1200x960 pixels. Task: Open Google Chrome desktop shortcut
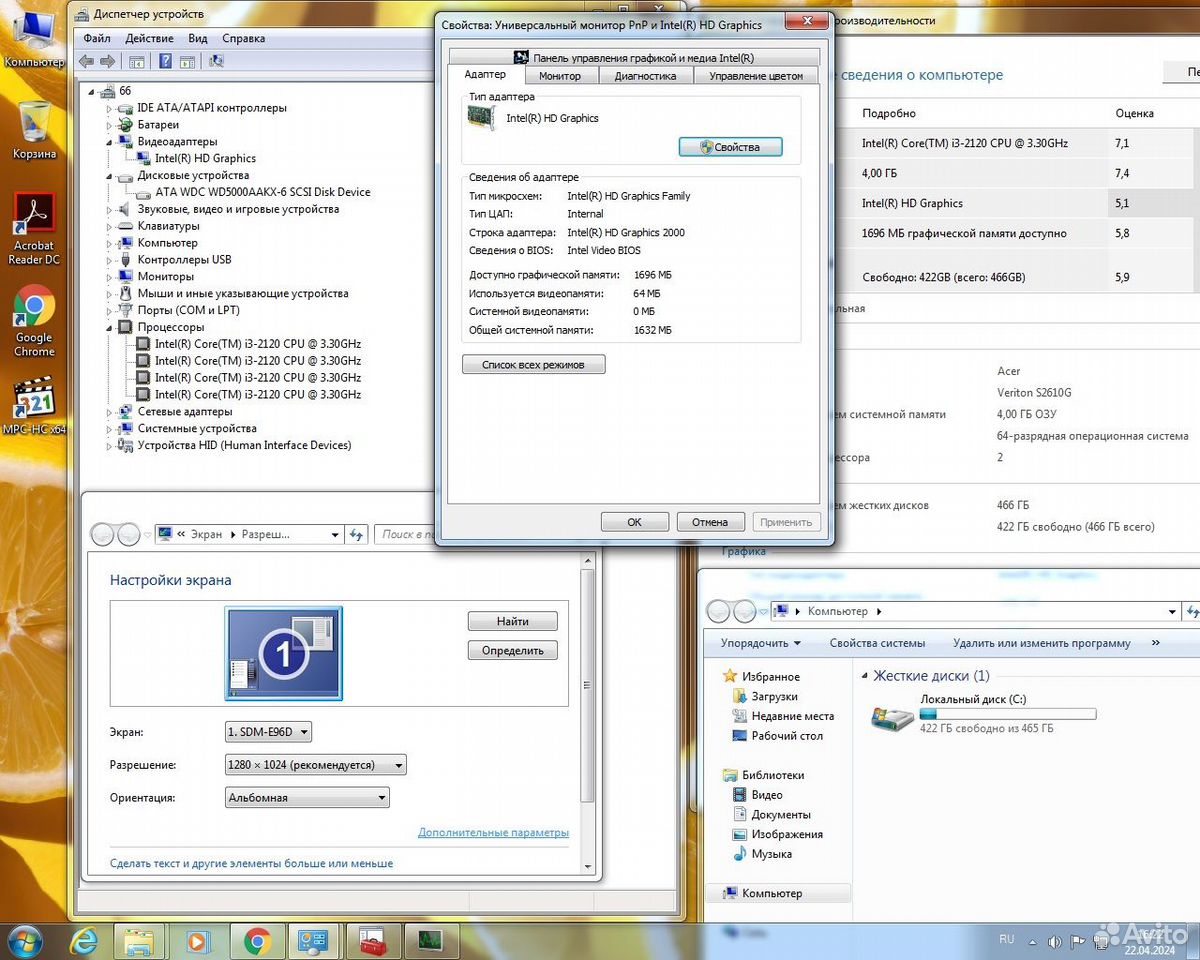(34, 322)
